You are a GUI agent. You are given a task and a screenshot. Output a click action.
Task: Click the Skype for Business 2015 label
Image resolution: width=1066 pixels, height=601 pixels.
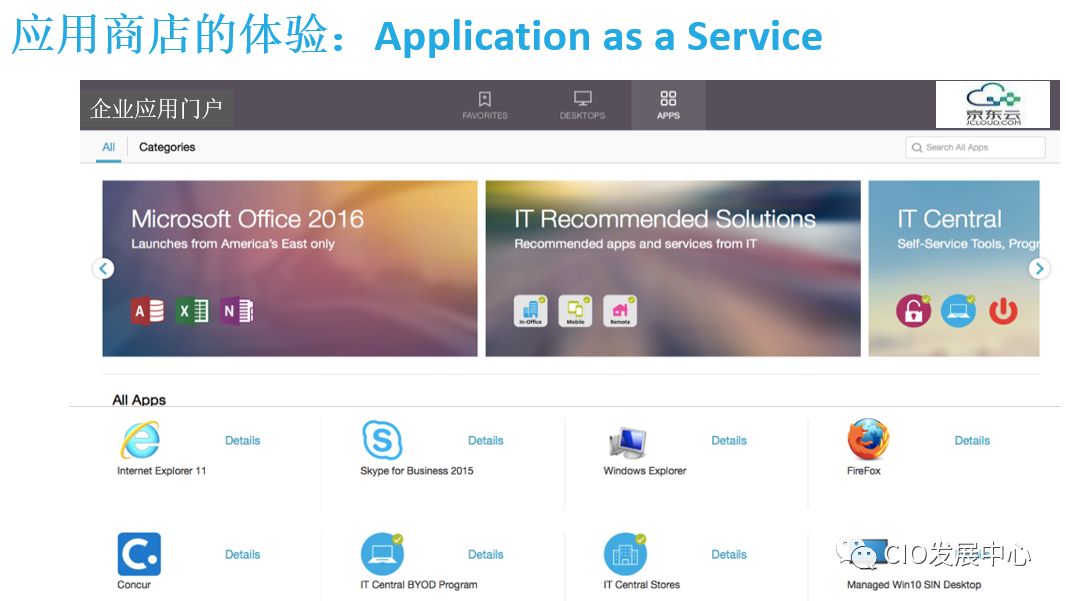[x=417, y=470]
